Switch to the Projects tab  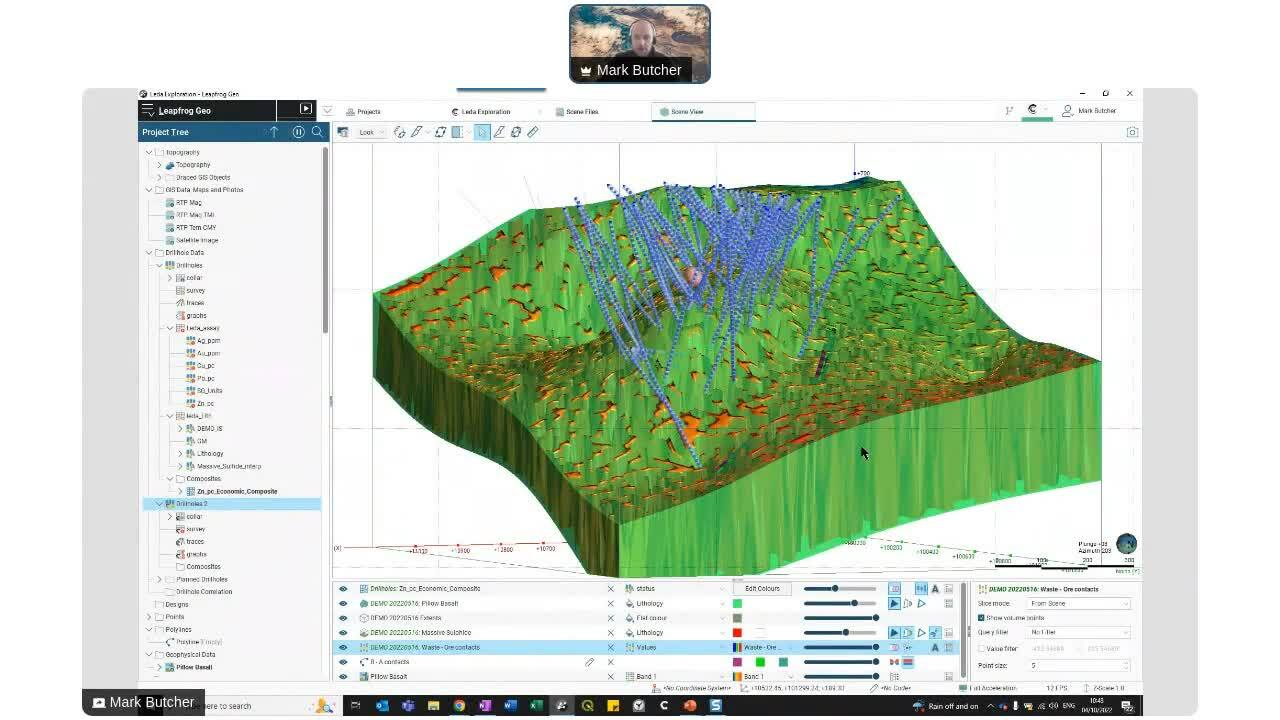369,112
